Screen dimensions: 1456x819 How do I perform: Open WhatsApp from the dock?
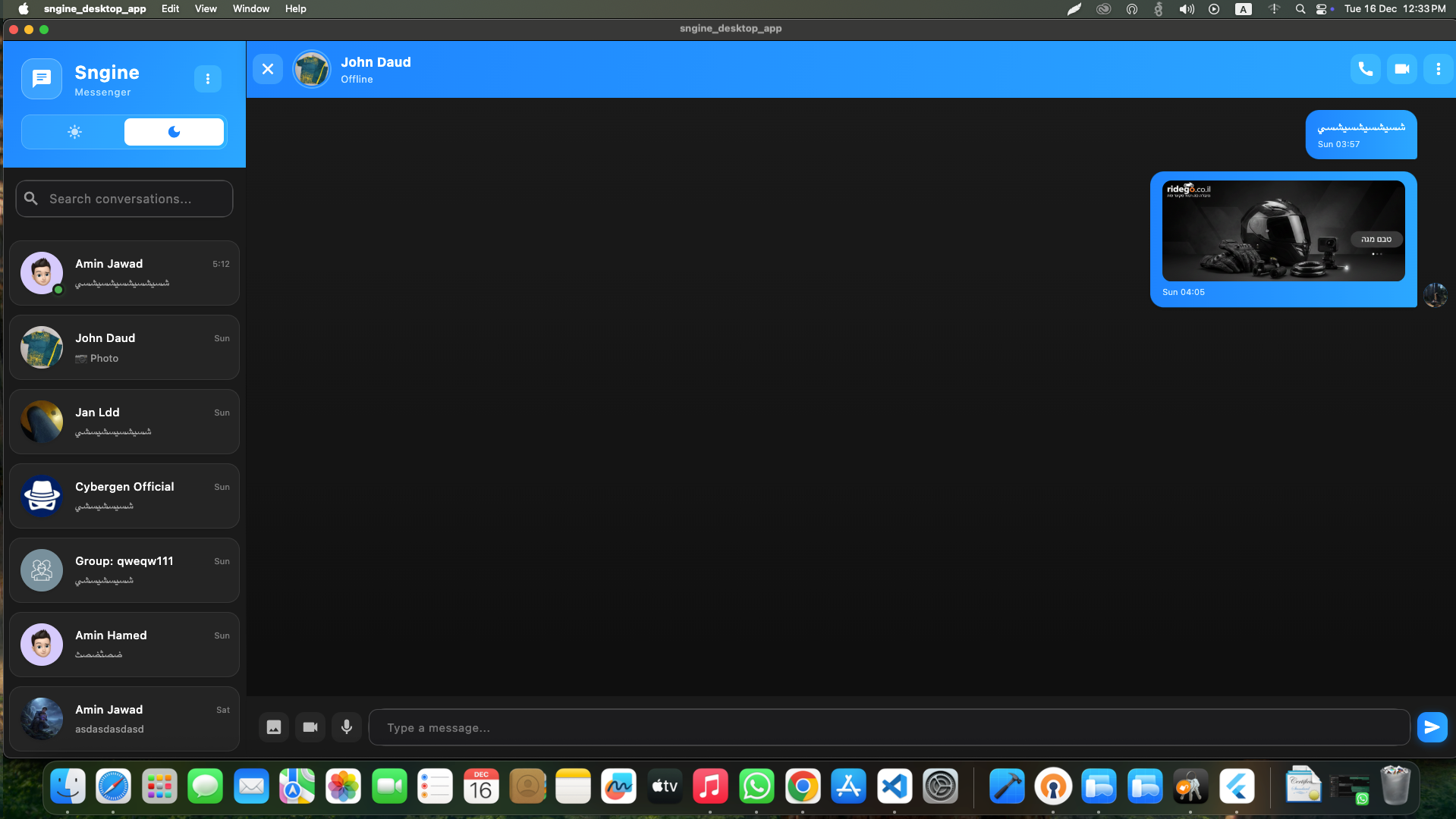coord(756,786)
